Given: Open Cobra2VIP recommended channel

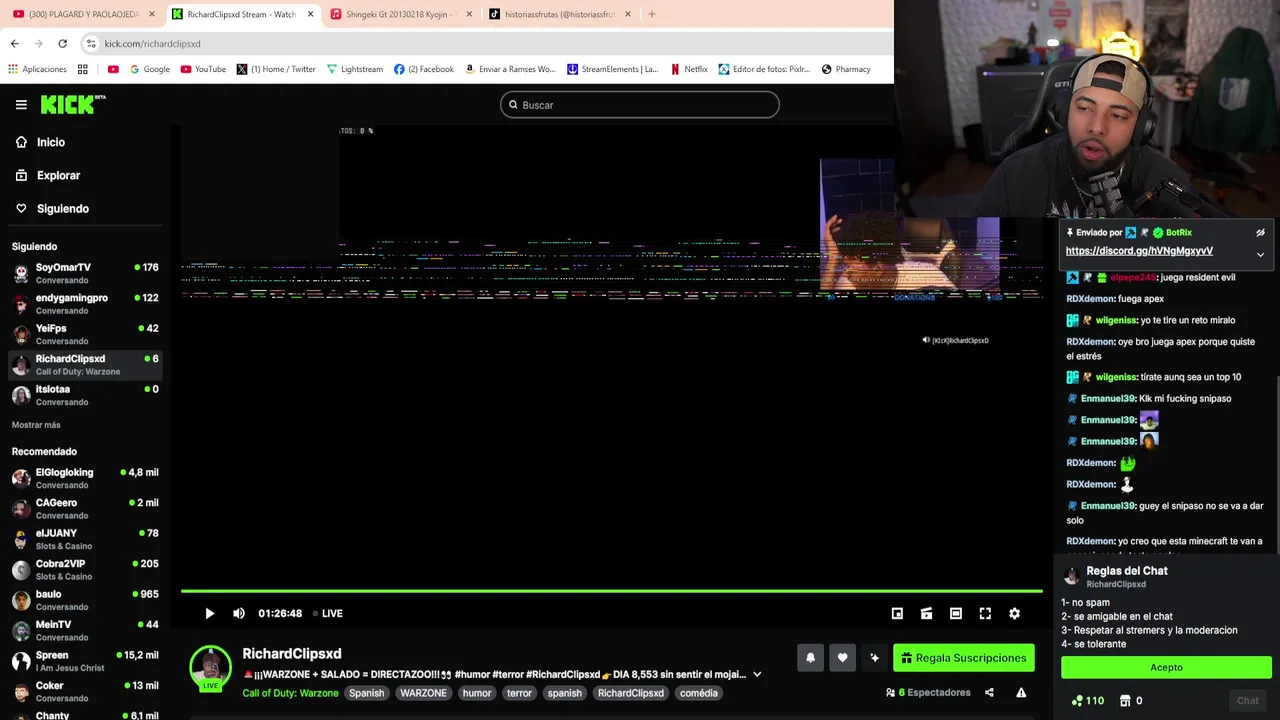Looking at the screenshot, I should 85,570.
